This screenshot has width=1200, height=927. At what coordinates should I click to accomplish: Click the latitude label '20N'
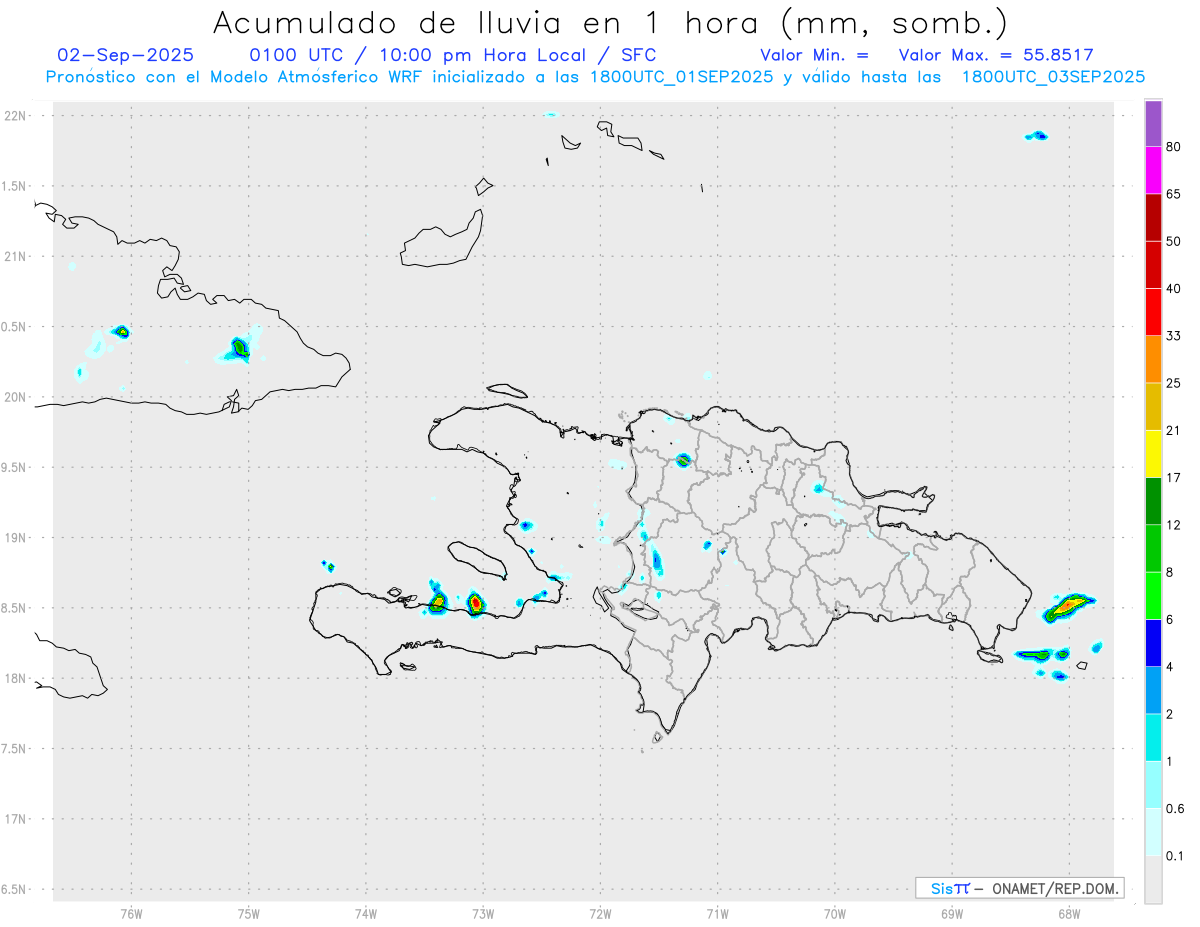point(16,397)
